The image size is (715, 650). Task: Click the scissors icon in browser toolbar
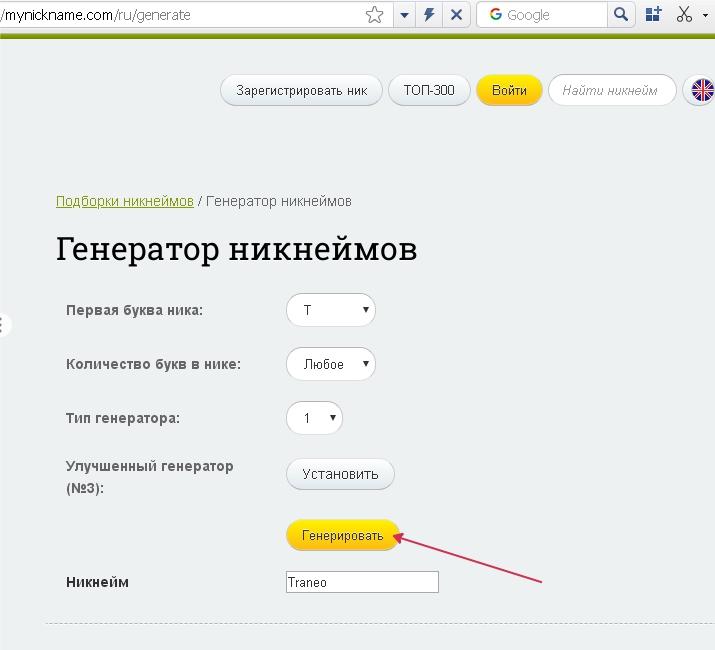click(684, 15)
